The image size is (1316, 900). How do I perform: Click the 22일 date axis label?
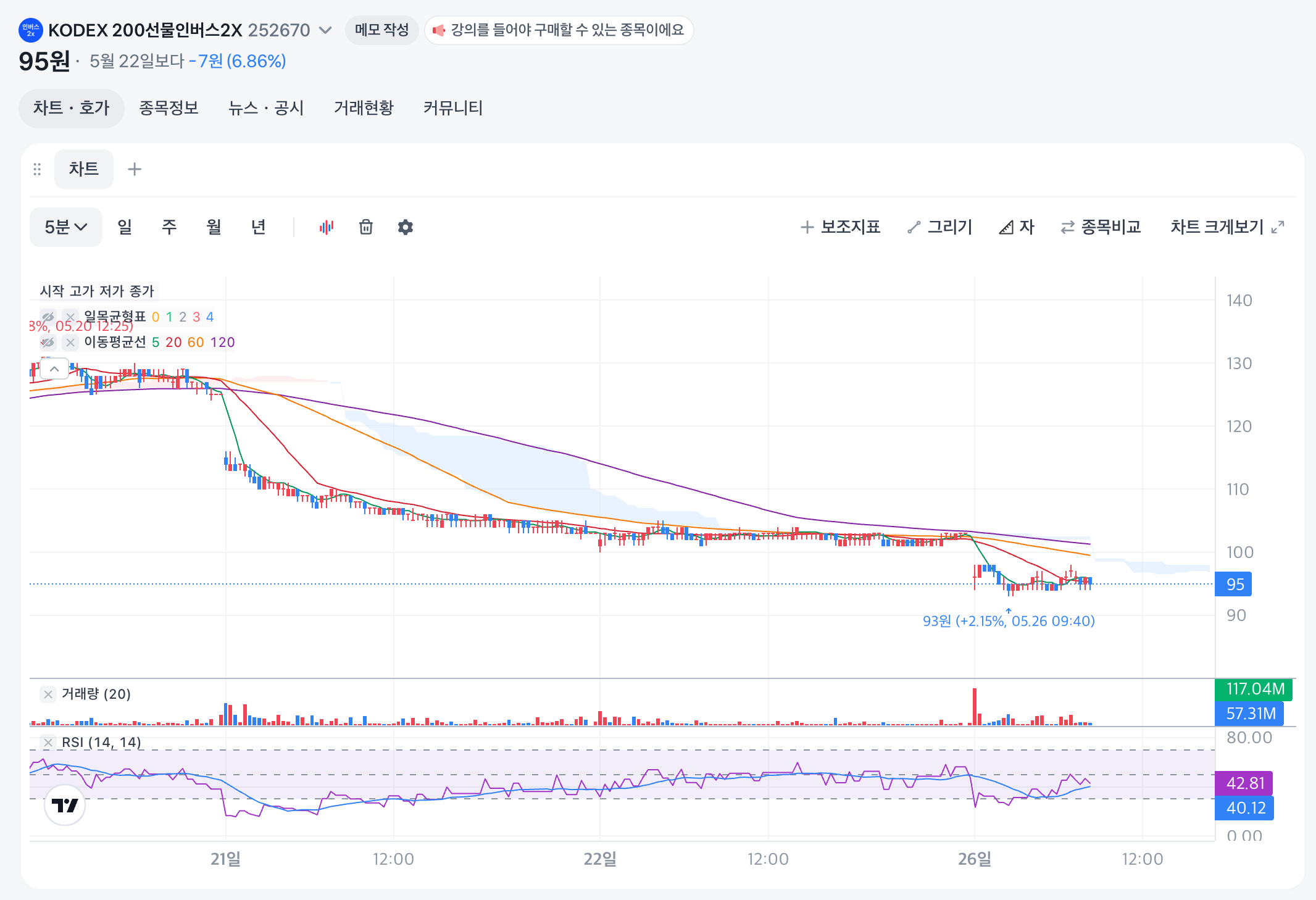click(600, 859)
